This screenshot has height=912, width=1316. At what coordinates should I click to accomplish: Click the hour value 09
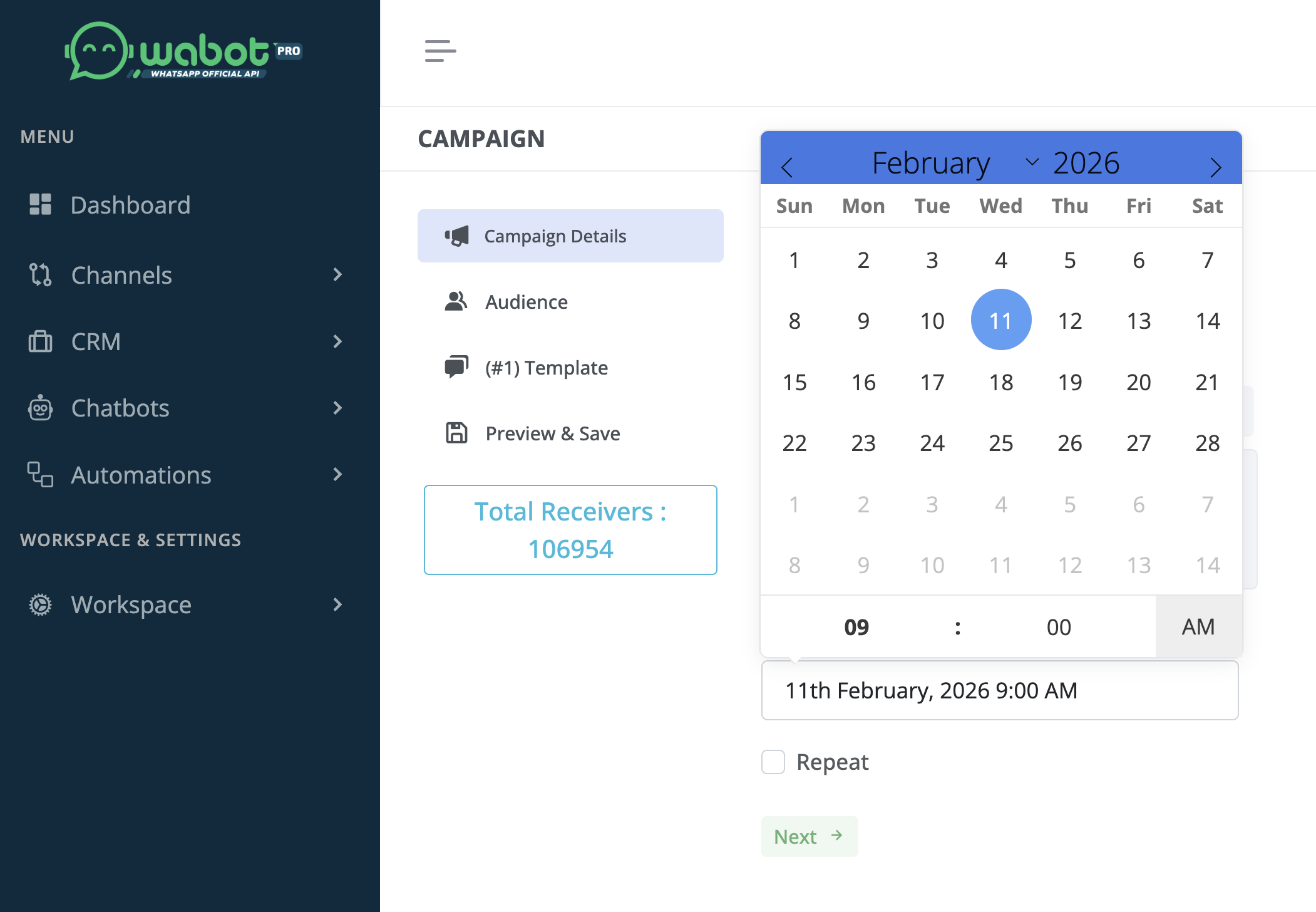tap(856, 627)
